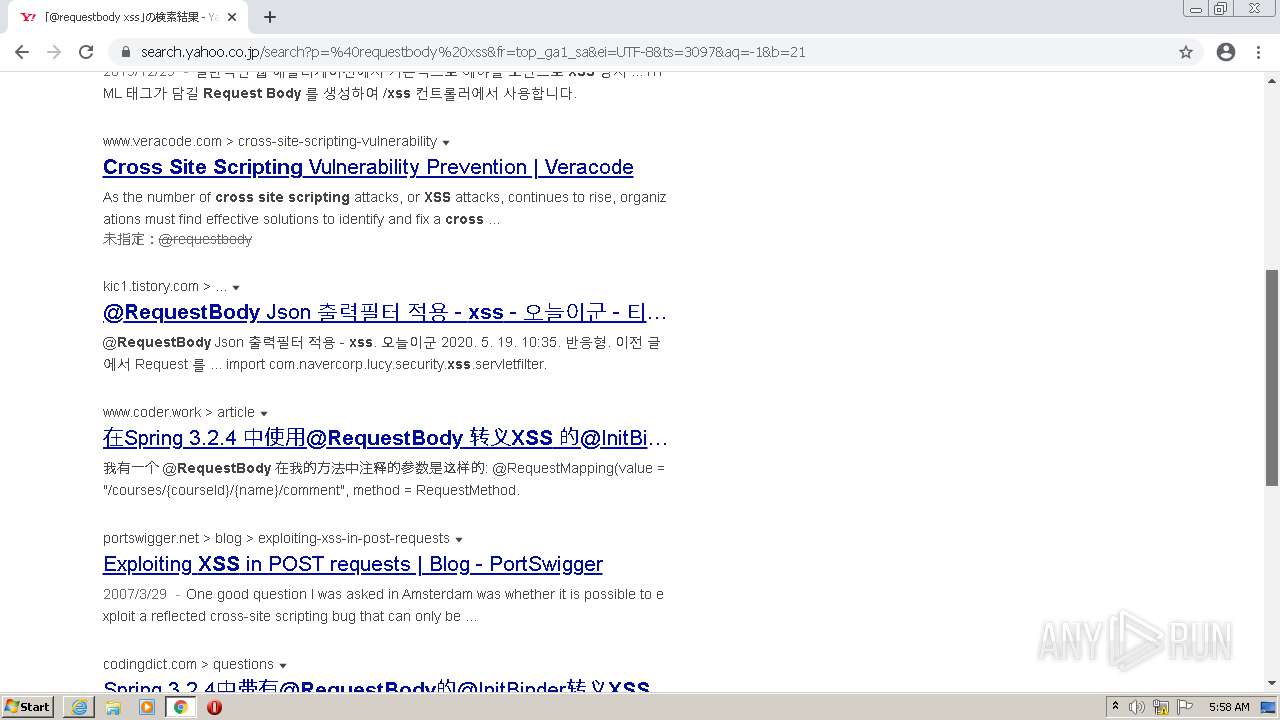Click the scrollbar down arrow
1280x720 pixels.
[1272, 683]
